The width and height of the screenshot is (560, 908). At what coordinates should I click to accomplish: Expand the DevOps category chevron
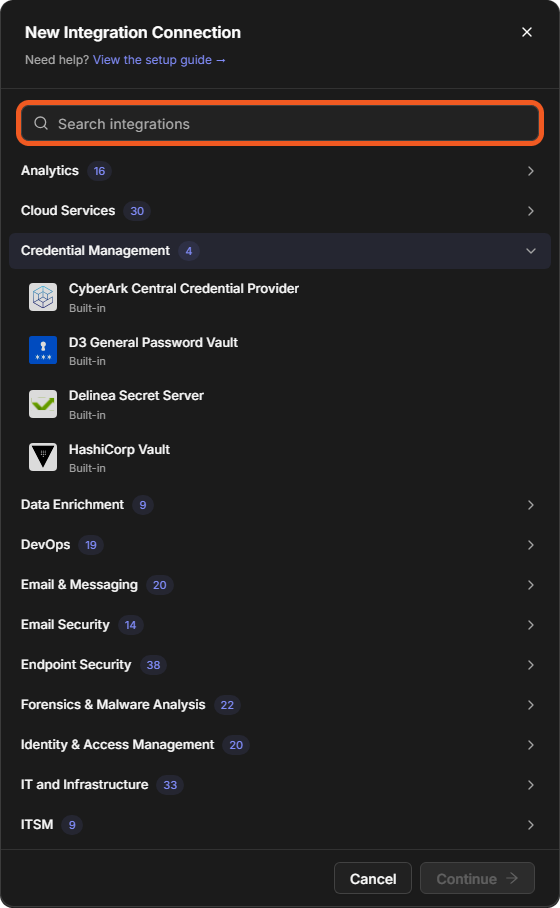530,545
